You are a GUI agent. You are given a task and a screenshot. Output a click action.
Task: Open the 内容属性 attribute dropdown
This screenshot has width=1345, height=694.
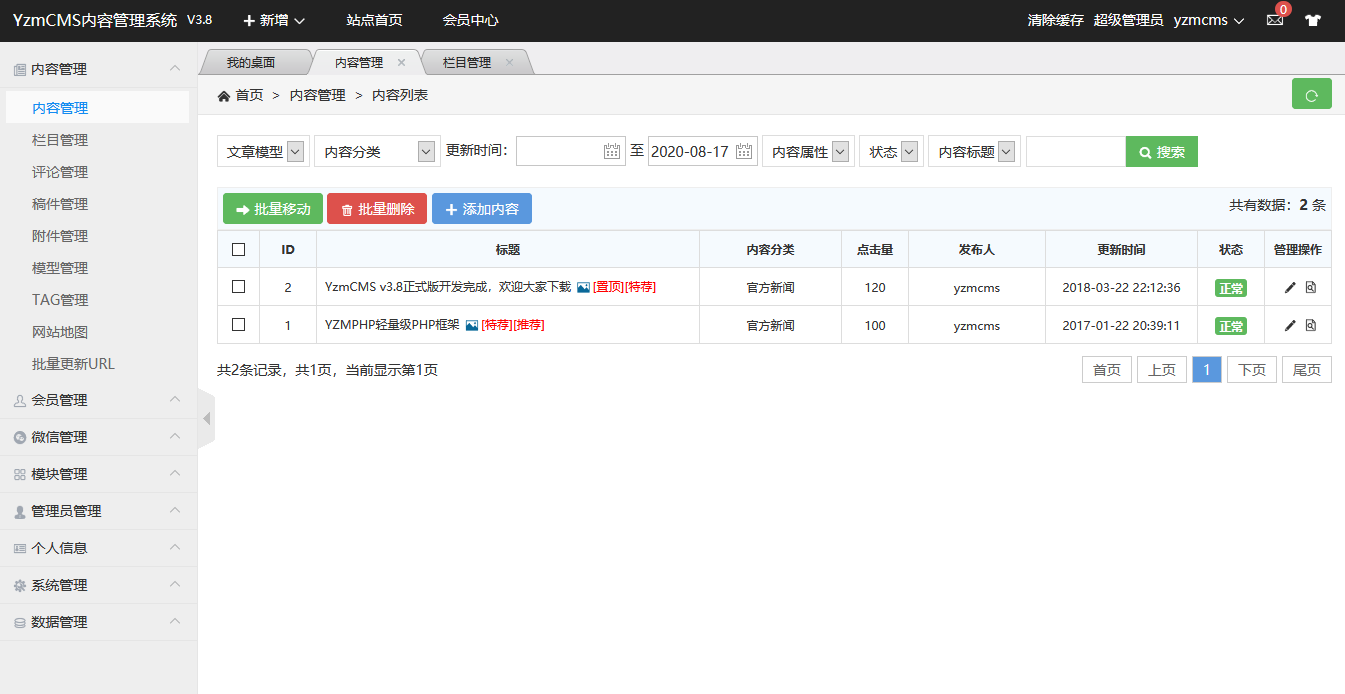point(809,151)
